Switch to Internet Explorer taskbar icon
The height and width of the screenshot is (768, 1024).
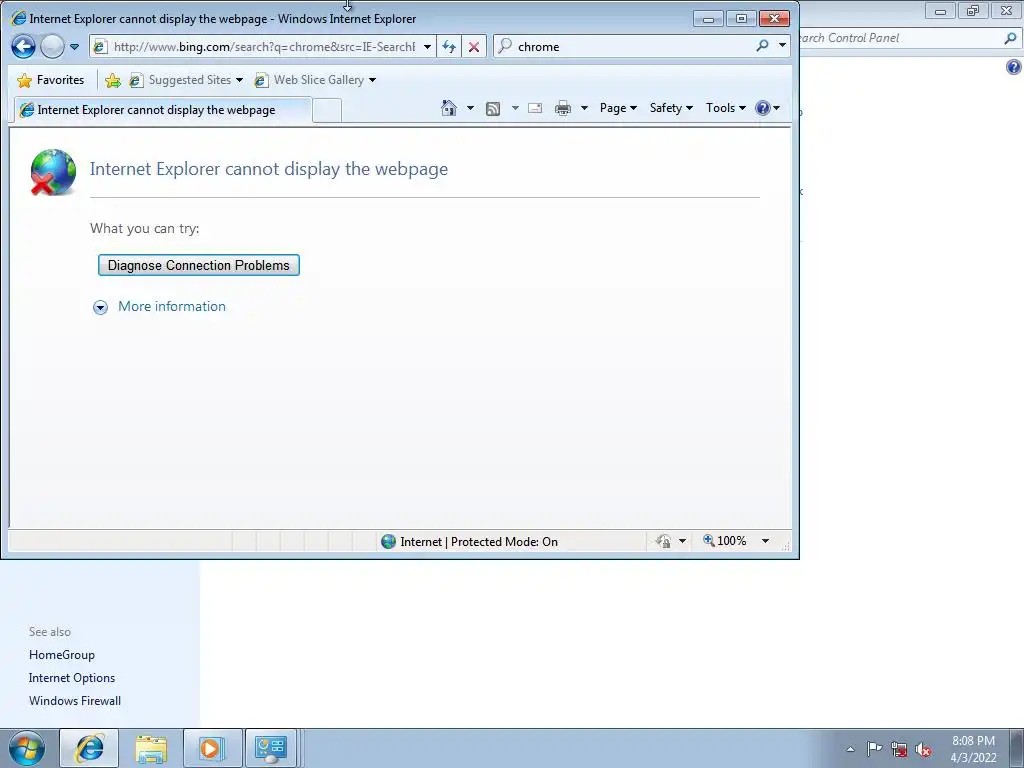click(89, 748)
